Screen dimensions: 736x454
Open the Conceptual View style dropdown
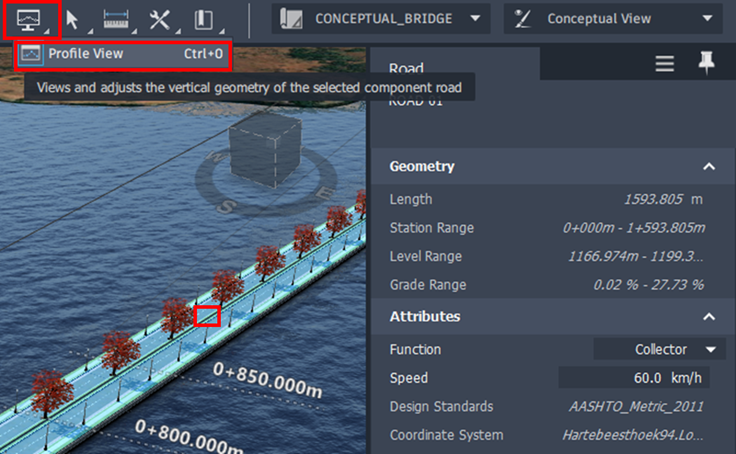(613, 19)
